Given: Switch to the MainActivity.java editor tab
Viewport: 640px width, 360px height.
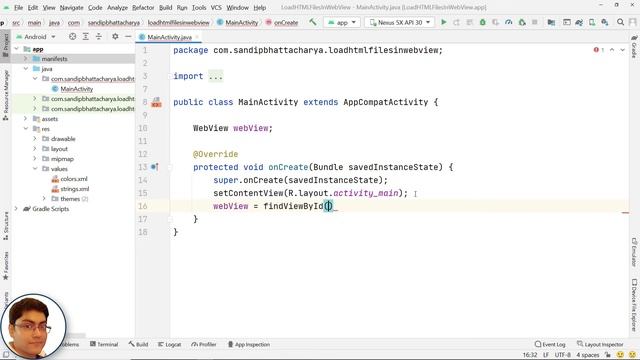Looking at the screenshot, I should (x=169, y=37).
